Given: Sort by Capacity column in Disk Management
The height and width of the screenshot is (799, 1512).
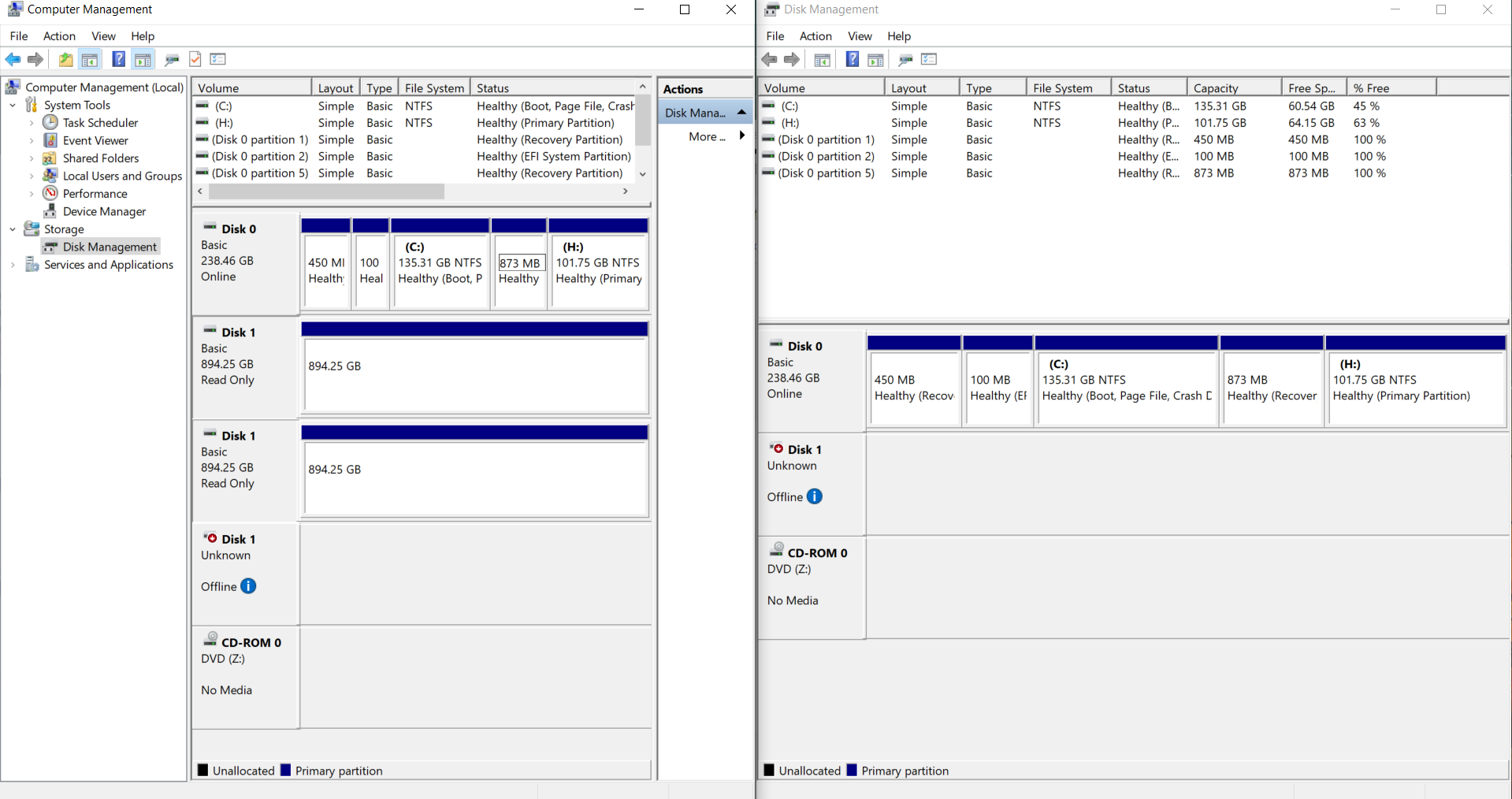Looking at the screenshot, I should (1234, 87).
